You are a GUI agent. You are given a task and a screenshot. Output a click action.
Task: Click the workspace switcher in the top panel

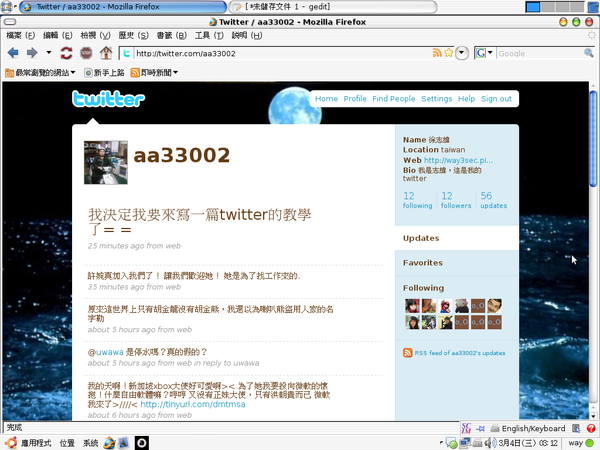click(555, 7)
